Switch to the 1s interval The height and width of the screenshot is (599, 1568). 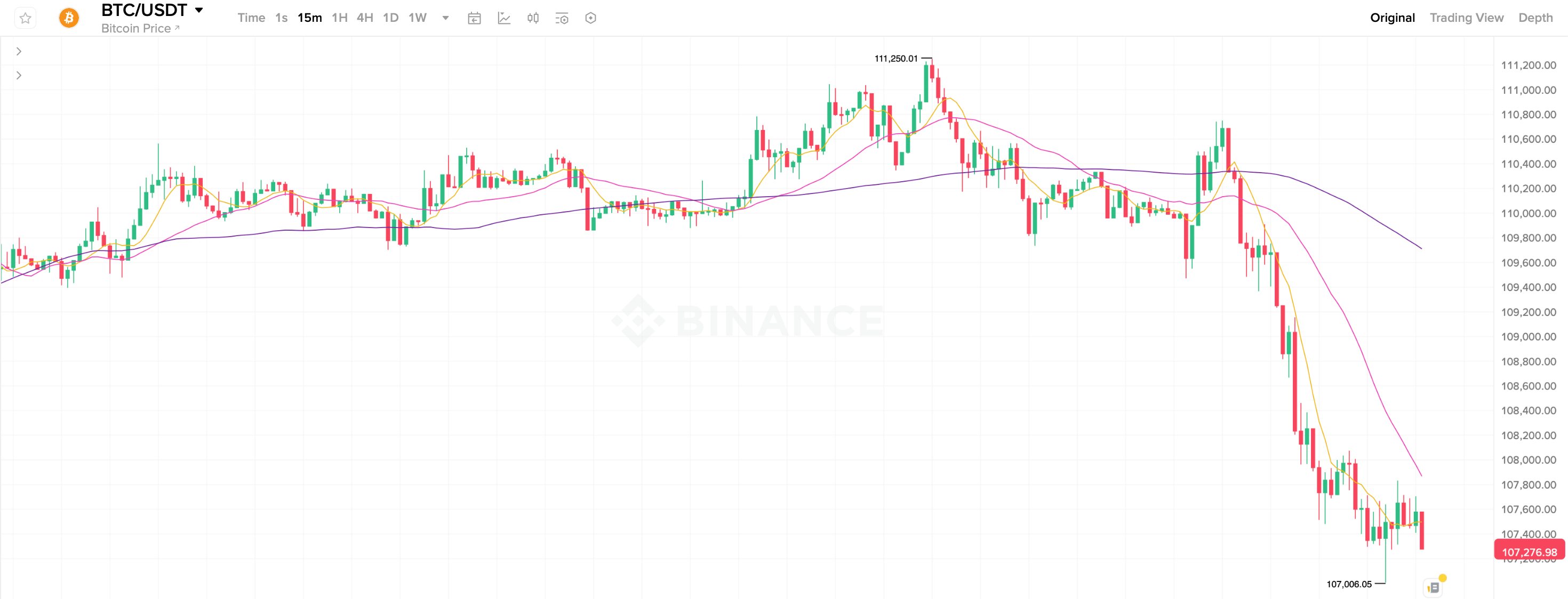[x=281, y=18]
